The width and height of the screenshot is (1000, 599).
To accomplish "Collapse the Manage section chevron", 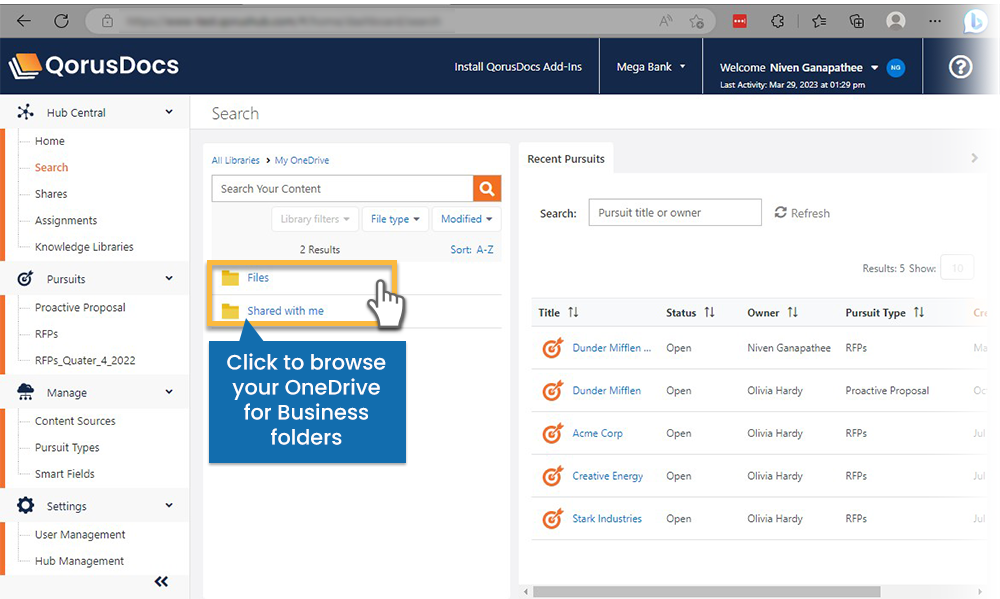I will (x=169, y=392).
